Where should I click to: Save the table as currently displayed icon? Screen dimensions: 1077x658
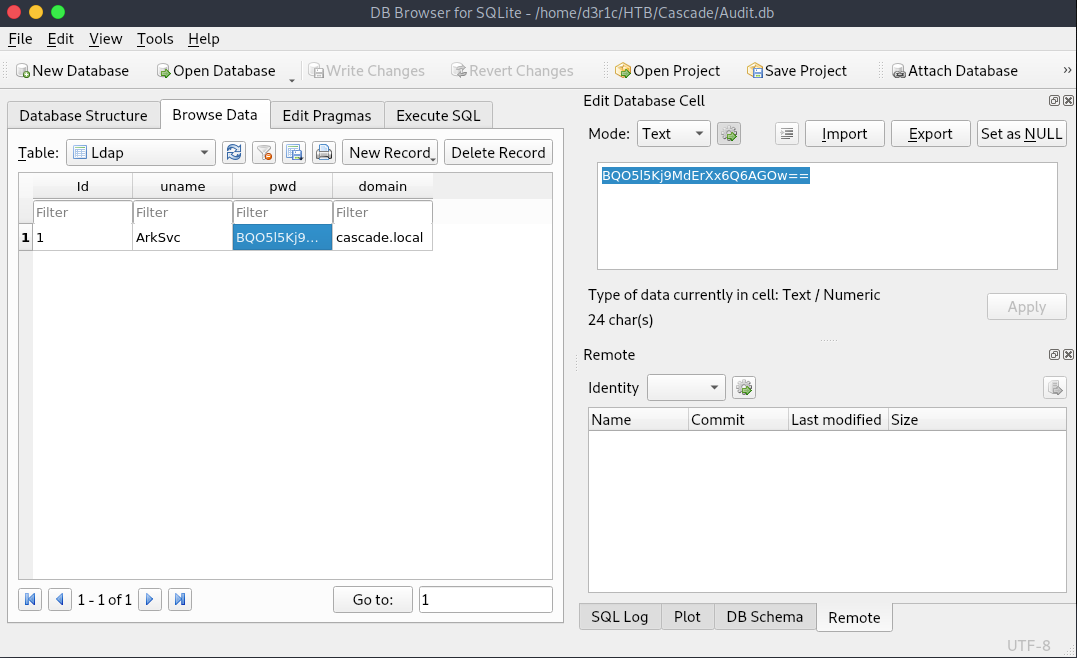click(x=294, y=152)
